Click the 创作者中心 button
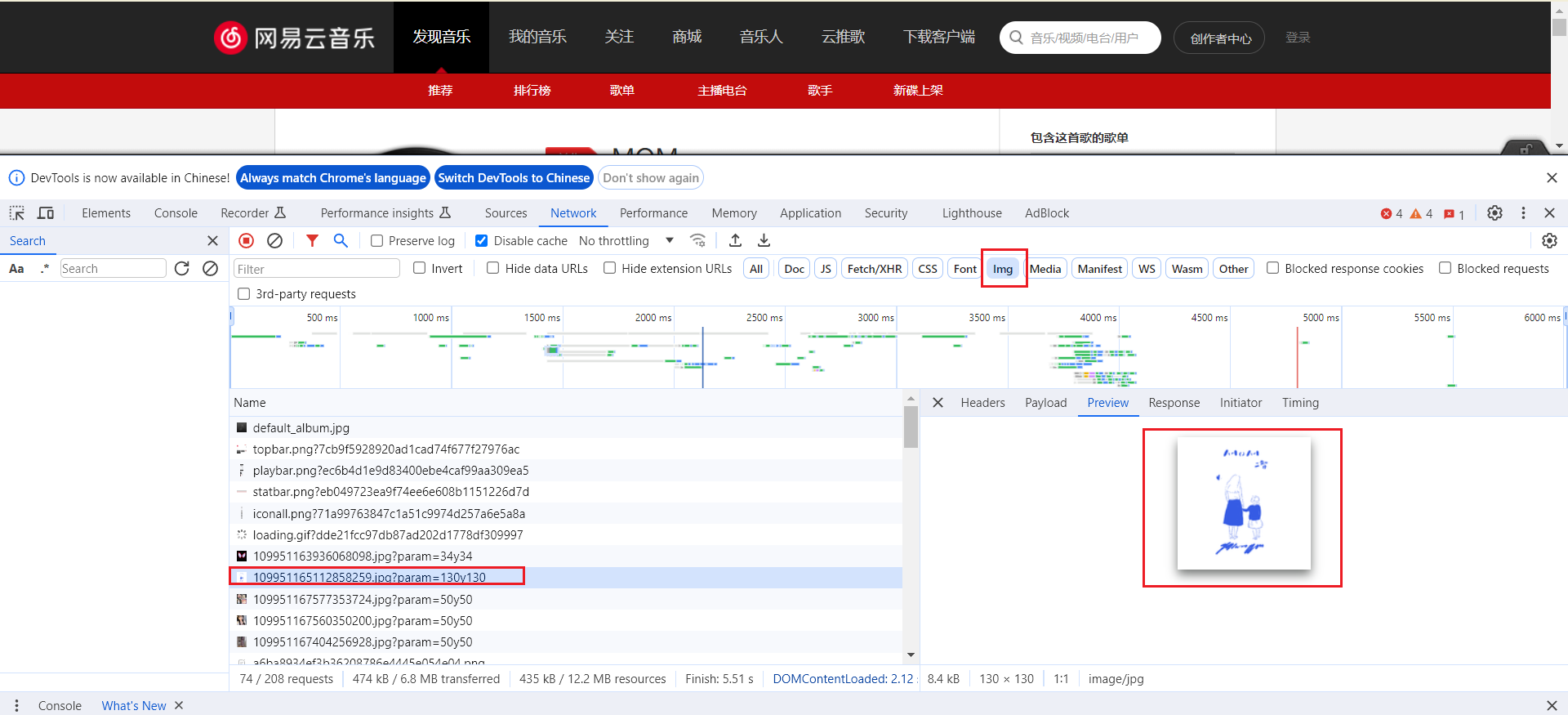Image resolution: width=1568 pixels, height=715 pixels. pyautogui.click(x=1219, y=38)
